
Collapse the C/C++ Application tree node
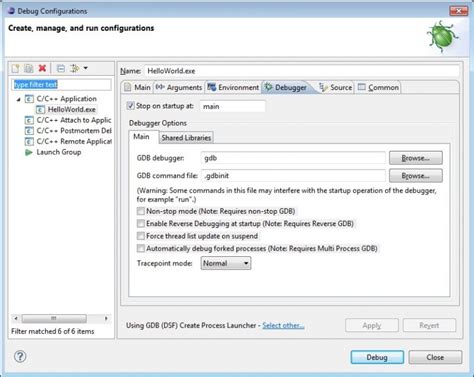click(x=19, y=99)
